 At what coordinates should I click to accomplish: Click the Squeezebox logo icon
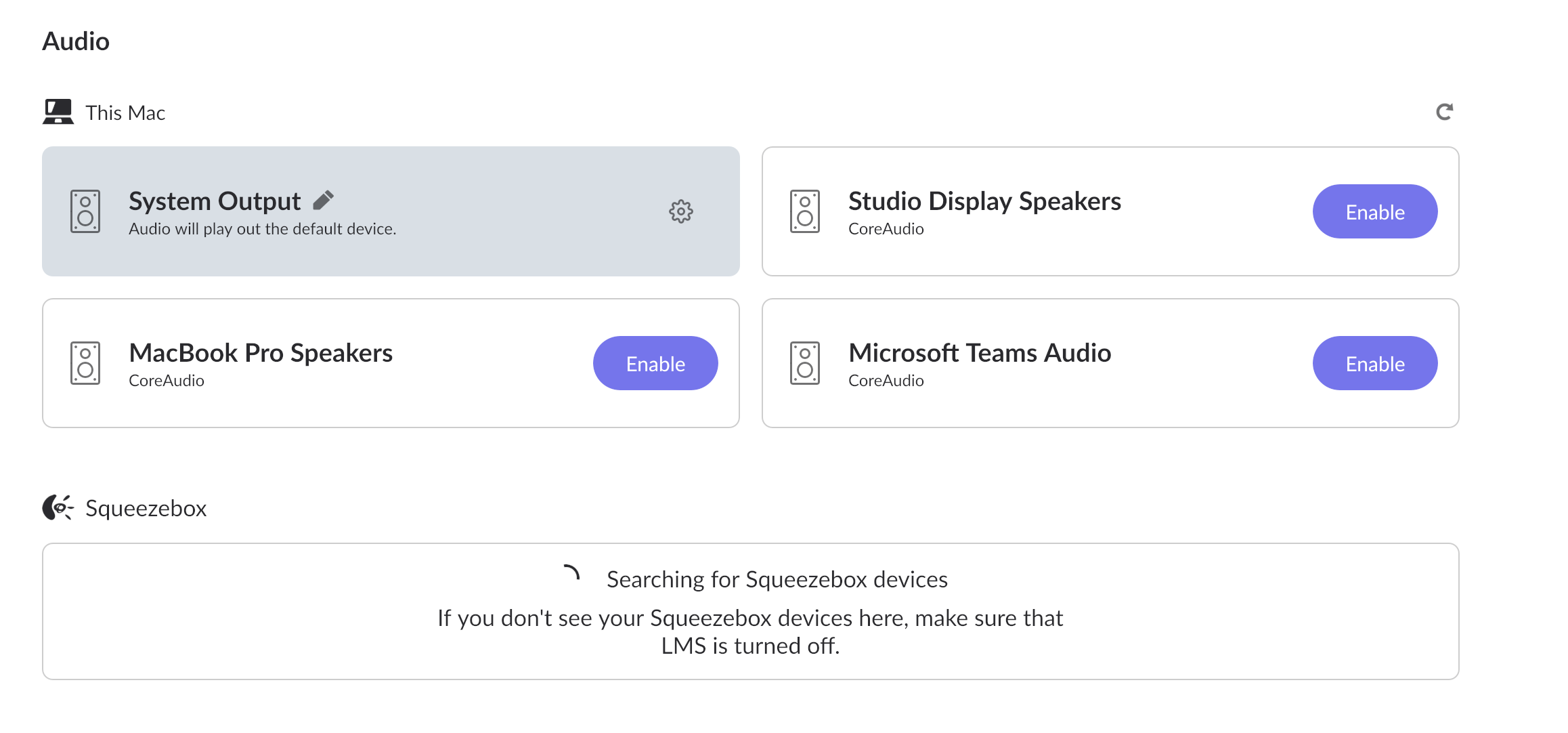pos(58,507)
